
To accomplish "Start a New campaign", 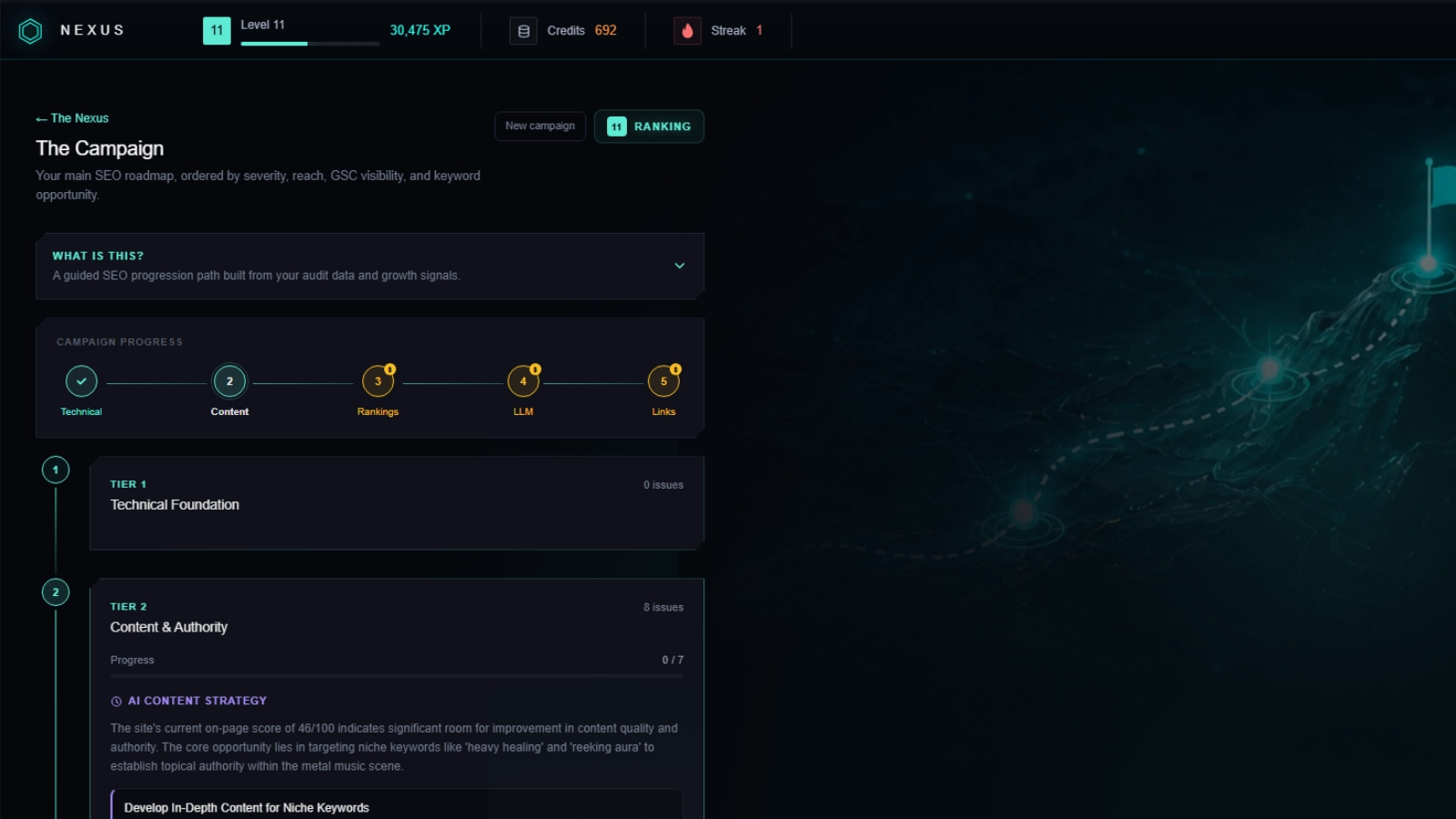I will 540,126.
